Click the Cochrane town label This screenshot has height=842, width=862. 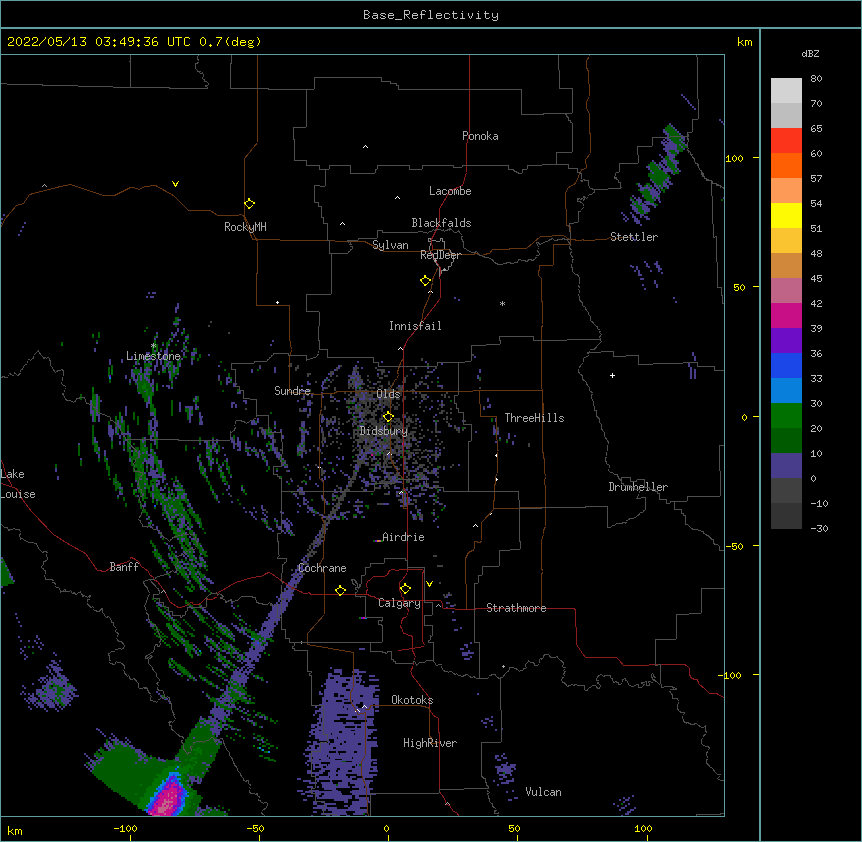coord(322,568)
